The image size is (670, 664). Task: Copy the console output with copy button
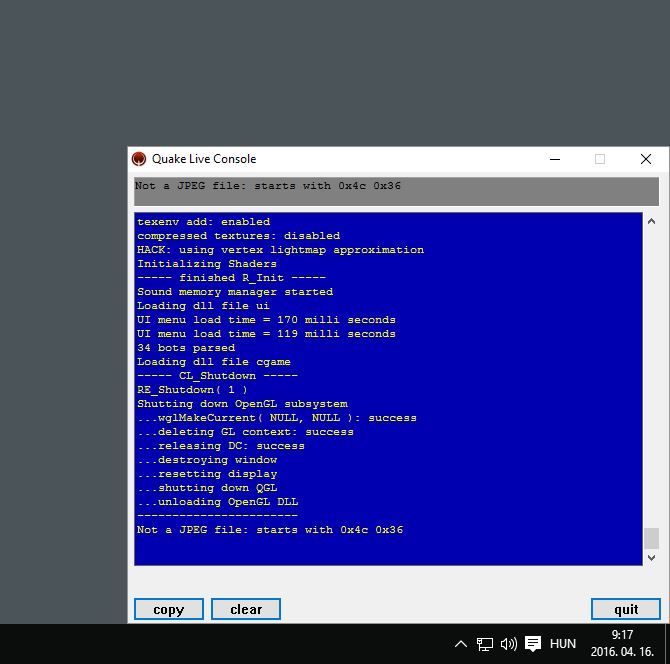click(169, 609)
